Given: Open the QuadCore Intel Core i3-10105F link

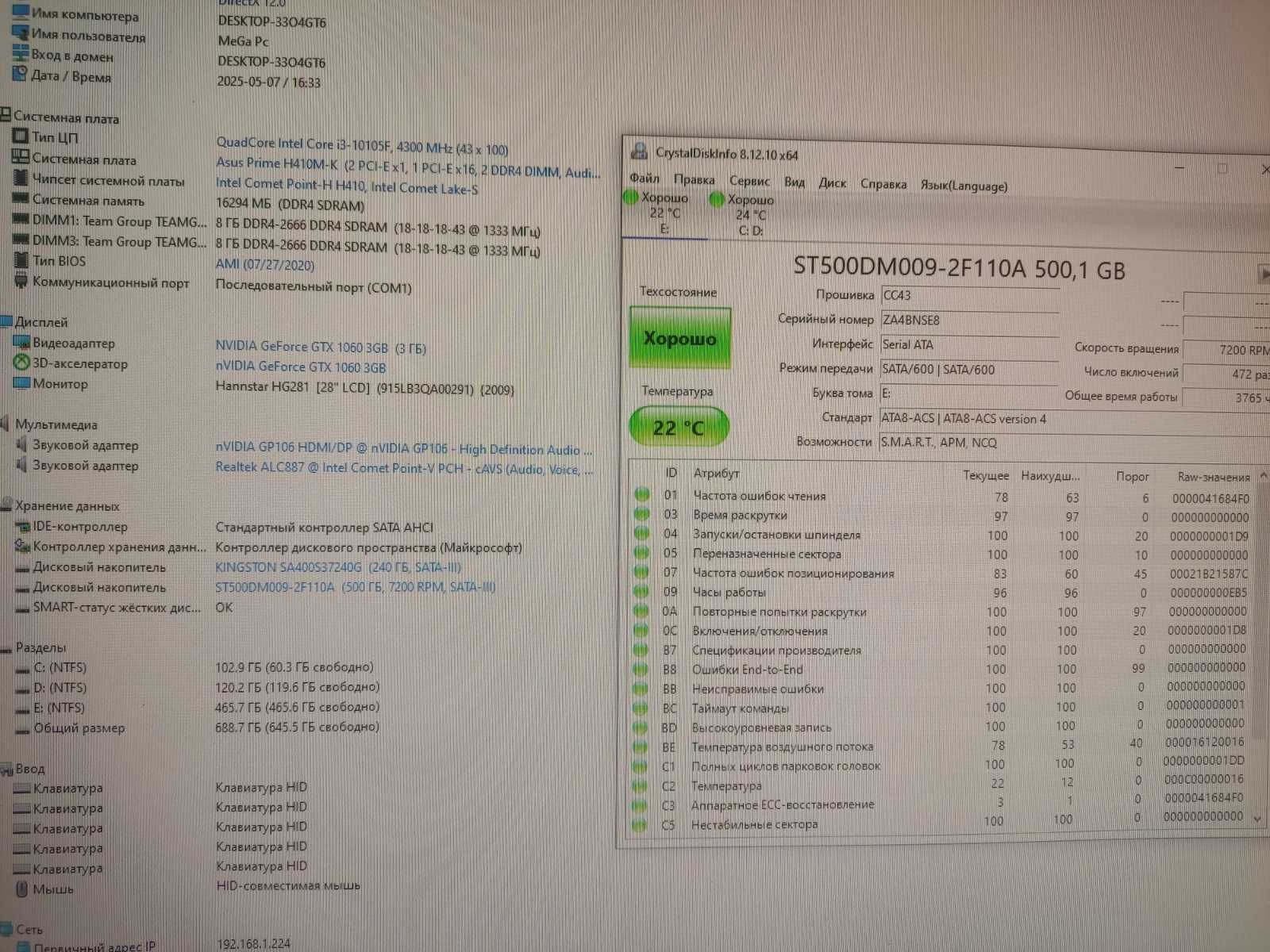Looking at the screenshot, I should (362, 146).
